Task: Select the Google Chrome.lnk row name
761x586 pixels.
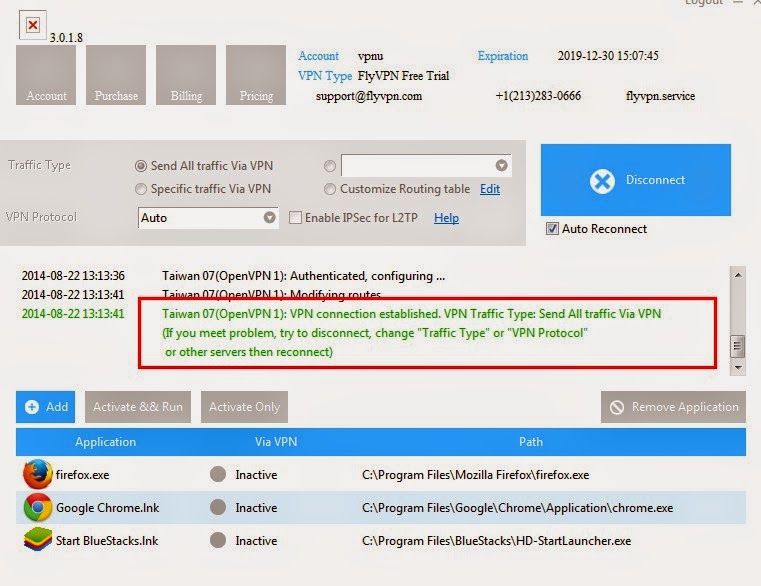Action: pyautogui.click(x=107, y=508)
